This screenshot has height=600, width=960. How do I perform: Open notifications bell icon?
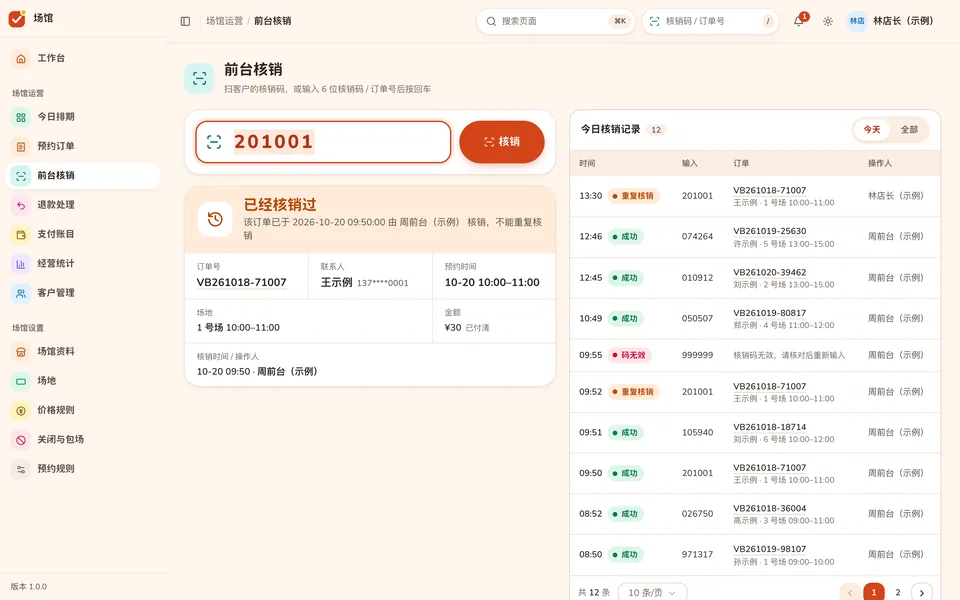pyautogui.click(x=799, y=21)
